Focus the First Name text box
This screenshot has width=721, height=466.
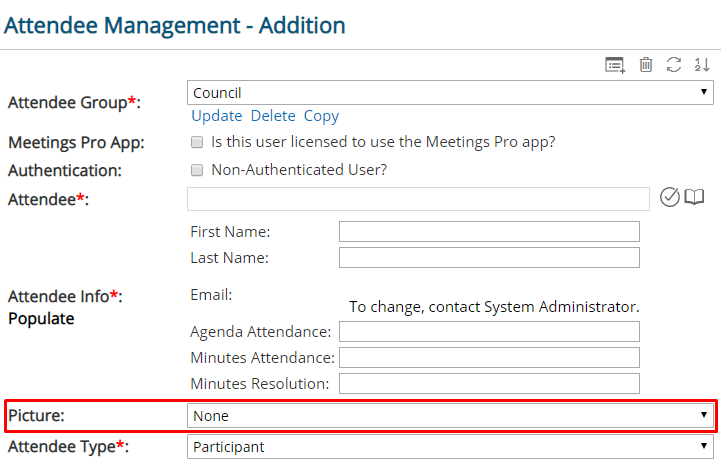tap(489, 231)
